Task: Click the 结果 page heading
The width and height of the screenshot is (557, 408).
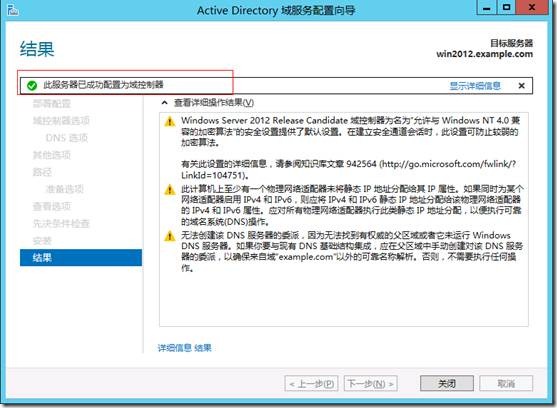Action: 37,49
